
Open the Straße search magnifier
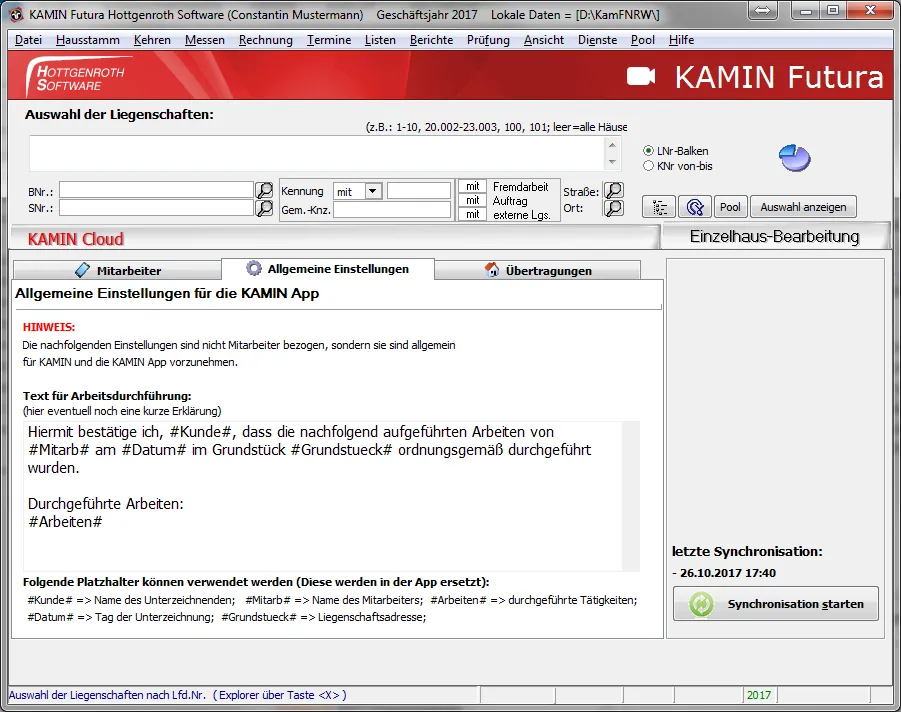613,190
